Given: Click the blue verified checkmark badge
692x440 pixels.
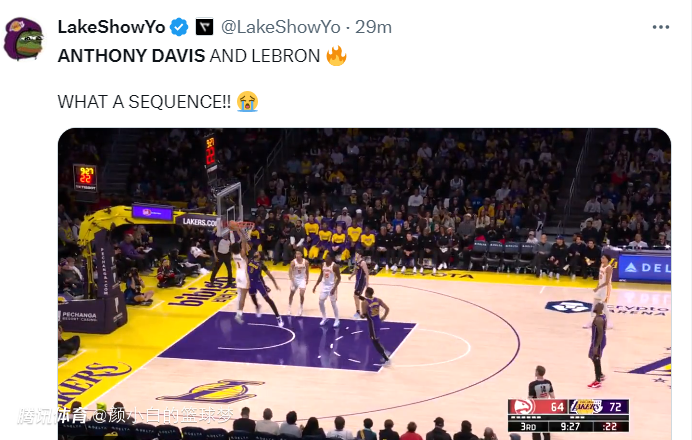Looking at the screenshot, I should click(x=179, y=26).
